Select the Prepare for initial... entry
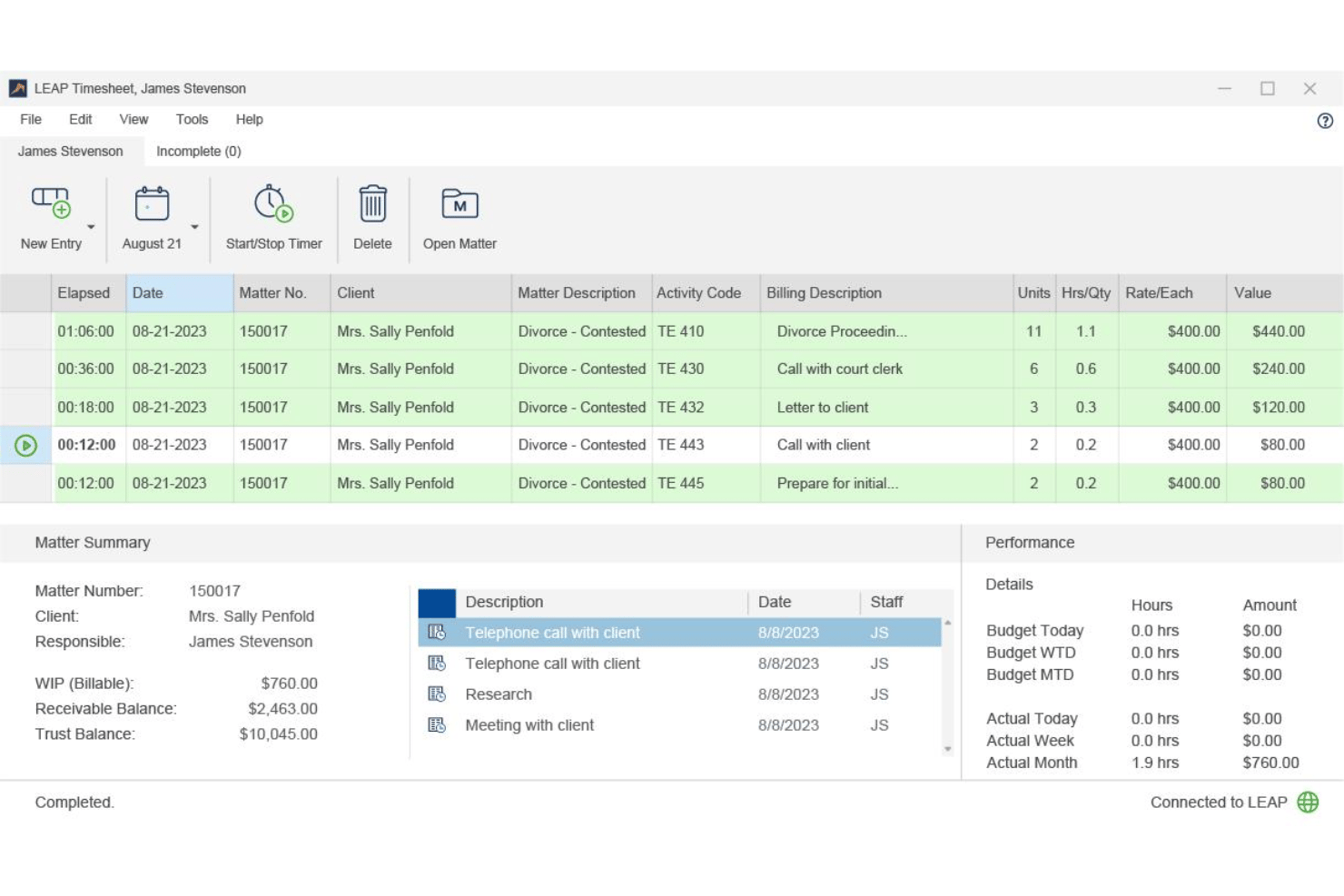 (x=837, y=484)
